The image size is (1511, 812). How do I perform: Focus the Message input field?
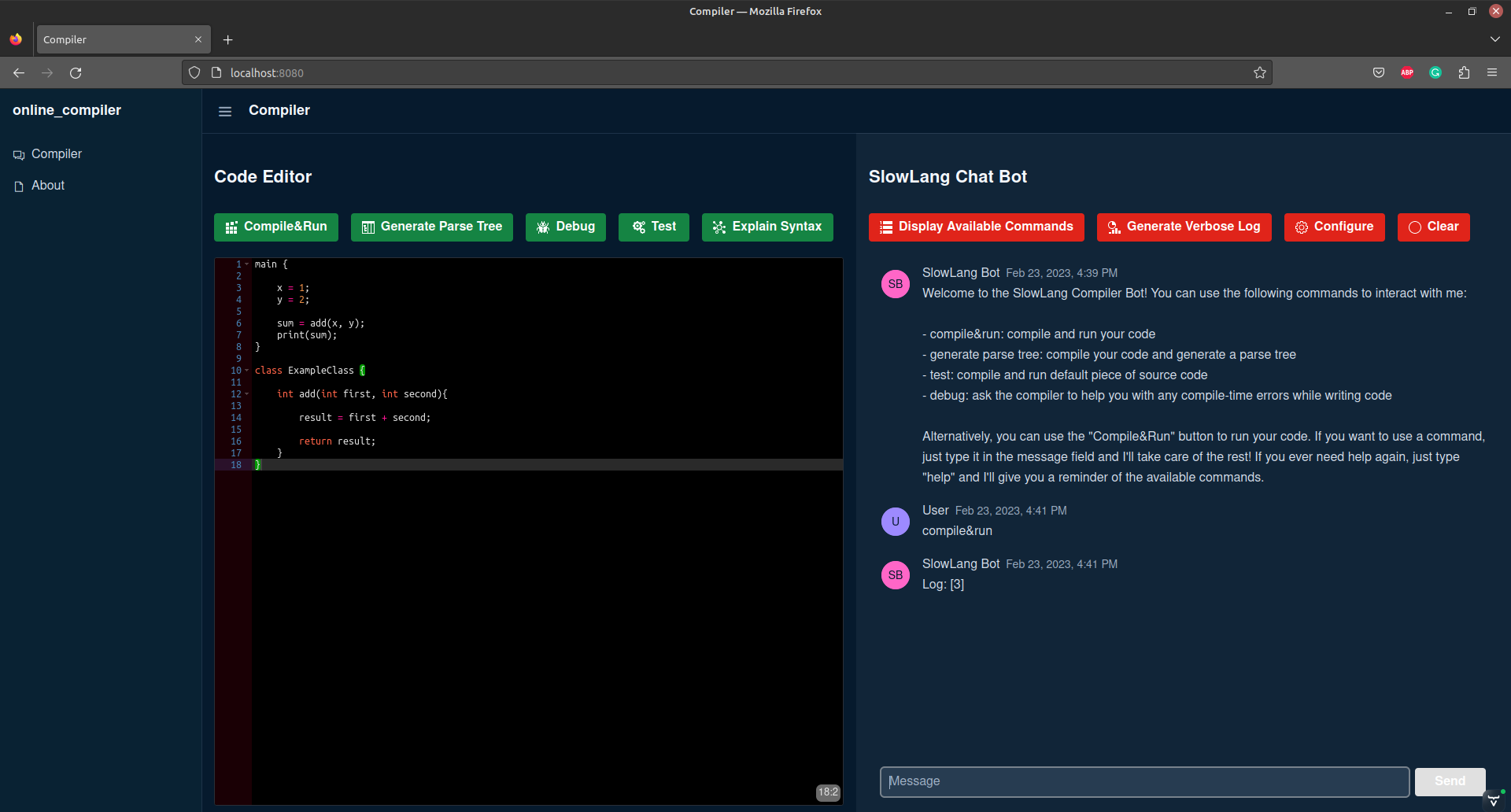(1144, 781)
